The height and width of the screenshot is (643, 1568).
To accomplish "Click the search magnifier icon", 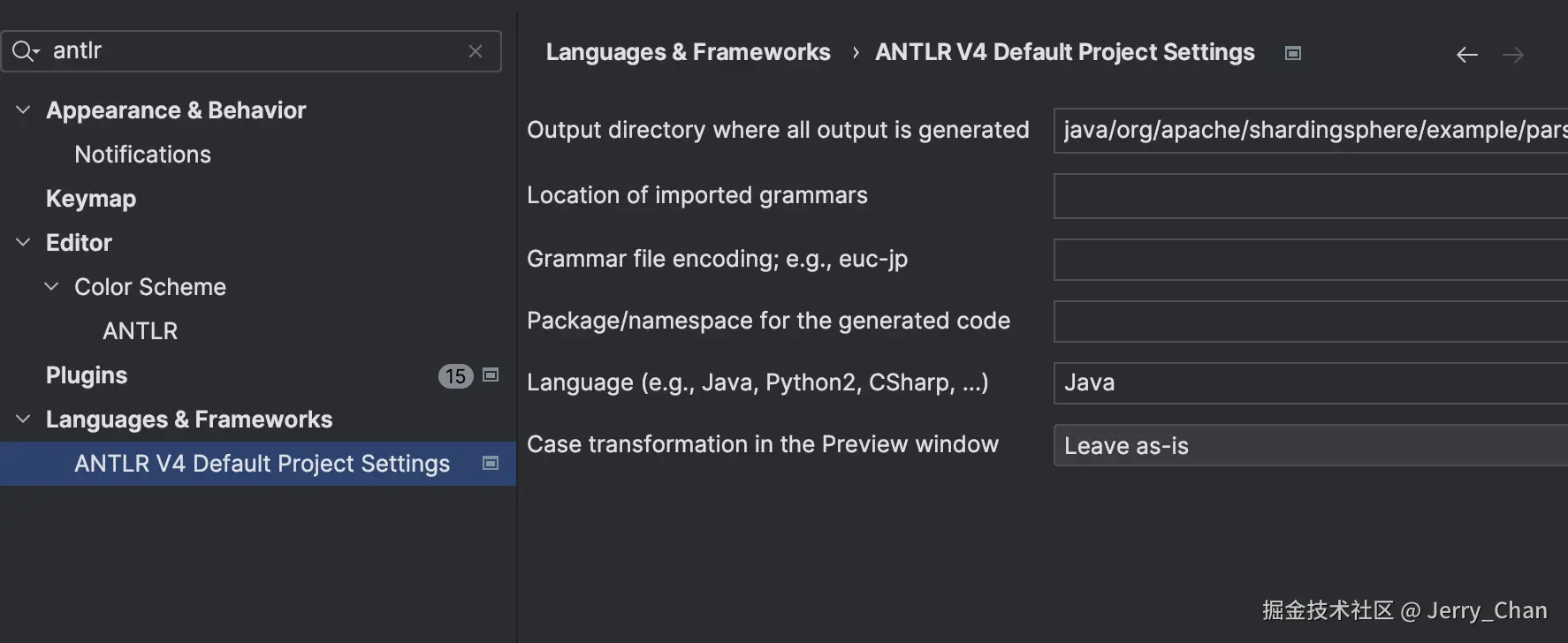I will point(24,51).
